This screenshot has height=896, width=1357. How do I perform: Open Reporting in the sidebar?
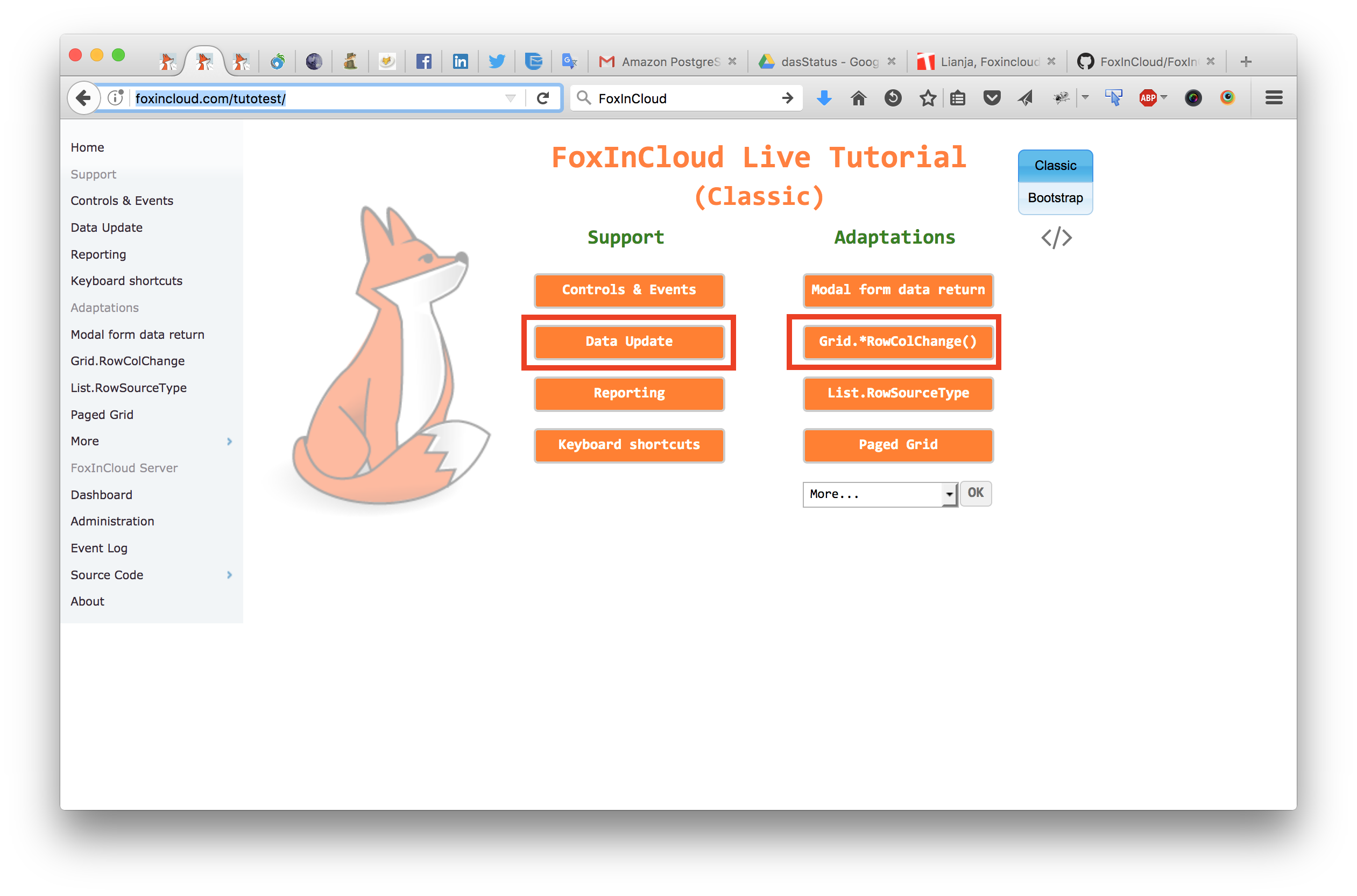pyautogui.click(x=98, y=254)
